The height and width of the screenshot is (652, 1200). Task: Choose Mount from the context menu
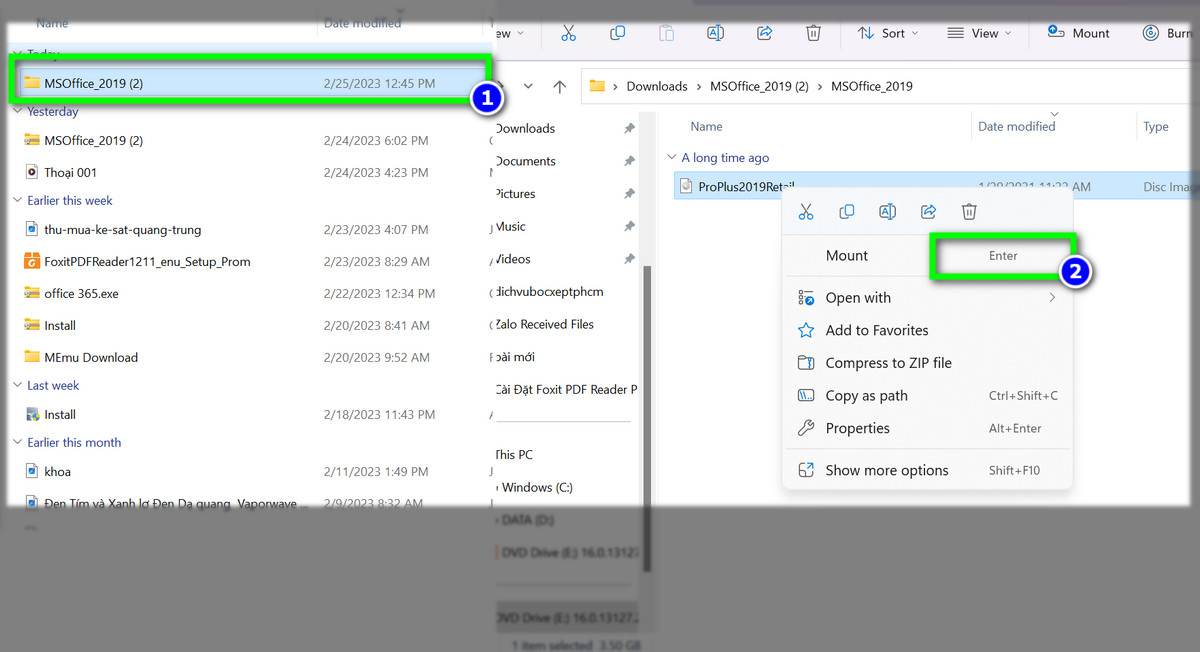click(x=927, y=256)
